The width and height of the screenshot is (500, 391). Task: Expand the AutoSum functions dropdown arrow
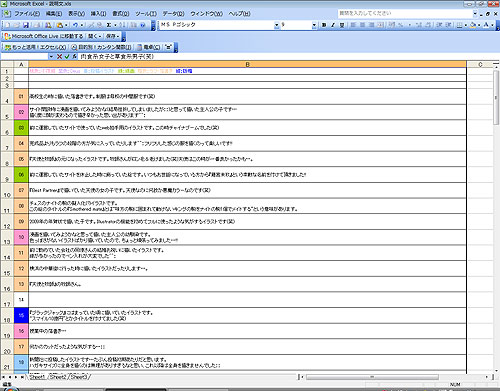[115, 25]
